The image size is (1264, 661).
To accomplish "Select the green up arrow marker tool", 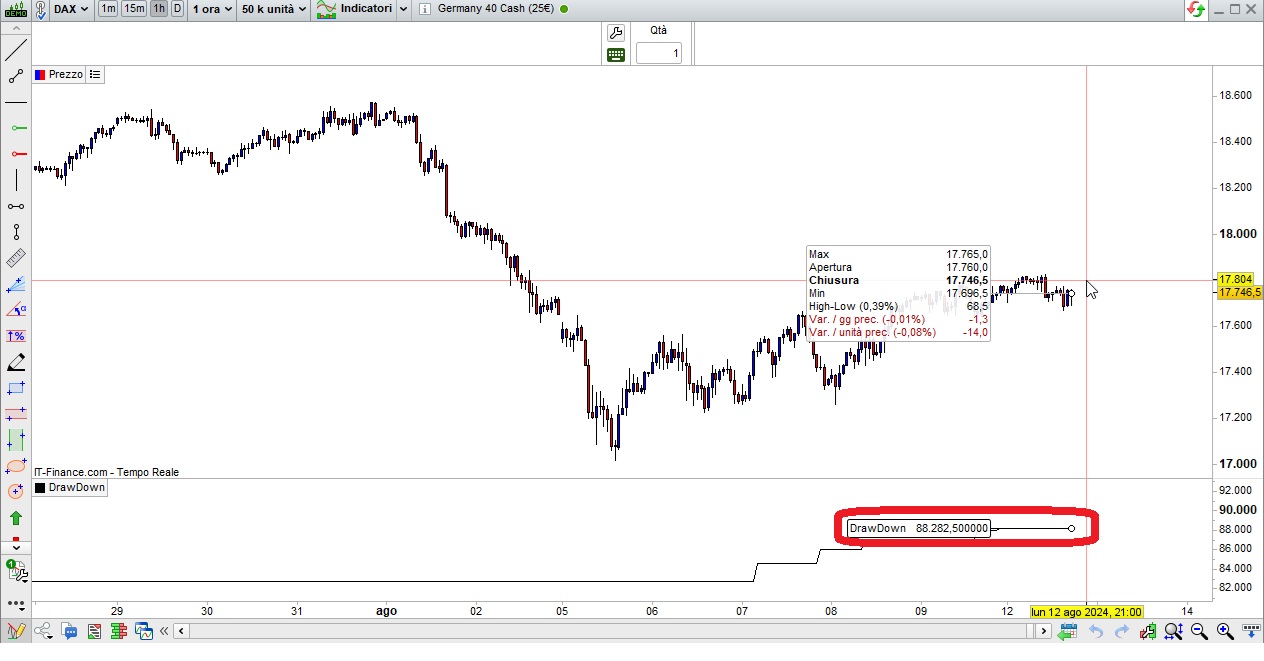I will point(16,518).
